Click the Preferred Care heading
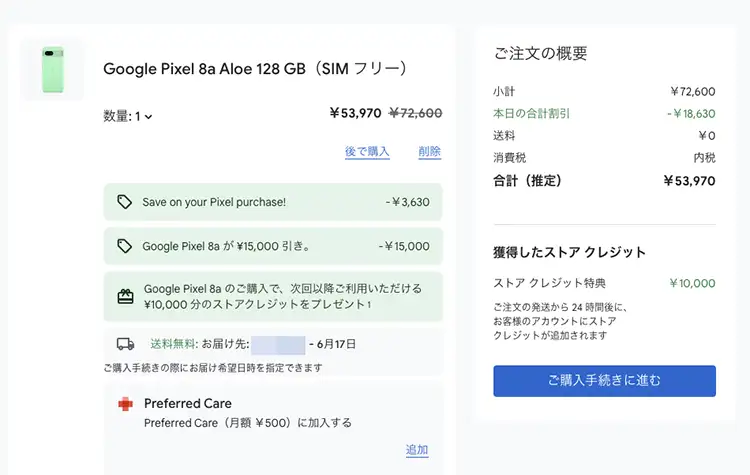The image size is (750, 475). coord(186,403)
